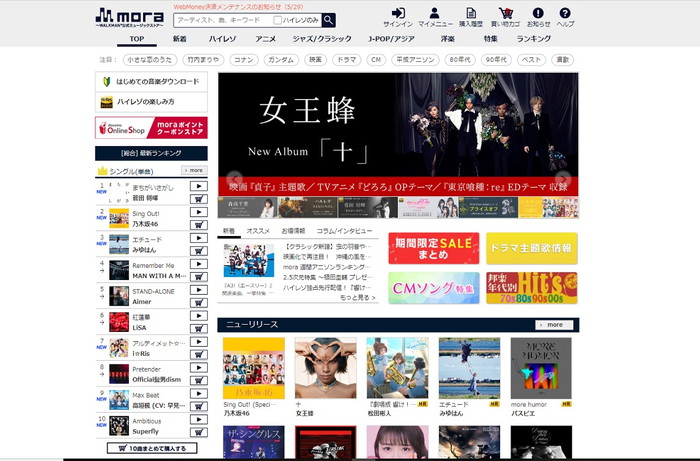Add STAND-ALONE to cart
This screenshot has height=461, width=700.
(199, 302)
